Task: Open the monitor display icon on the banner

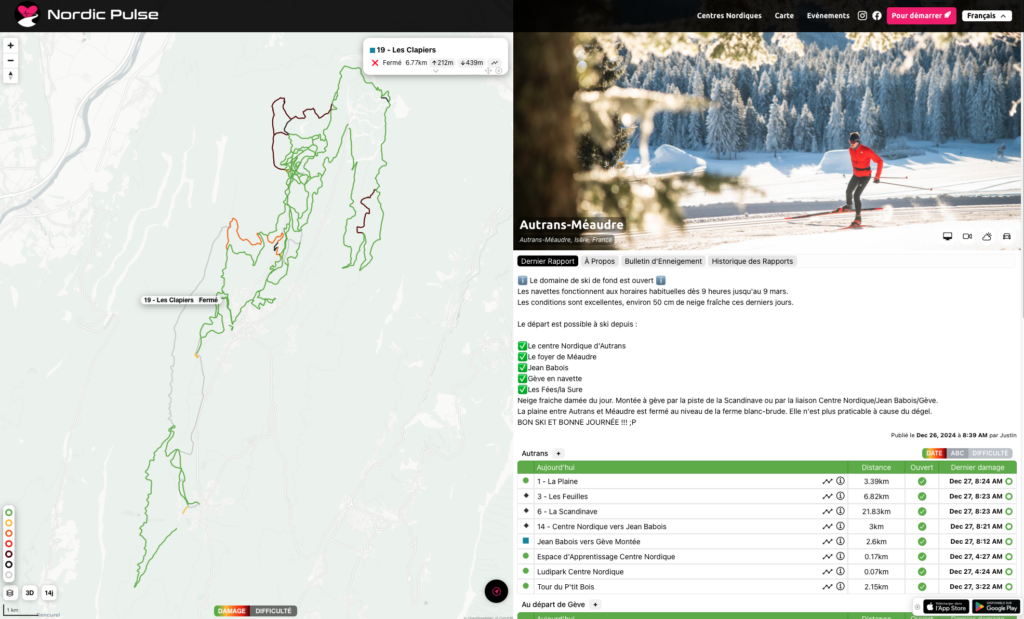Action: coord(948,236)
